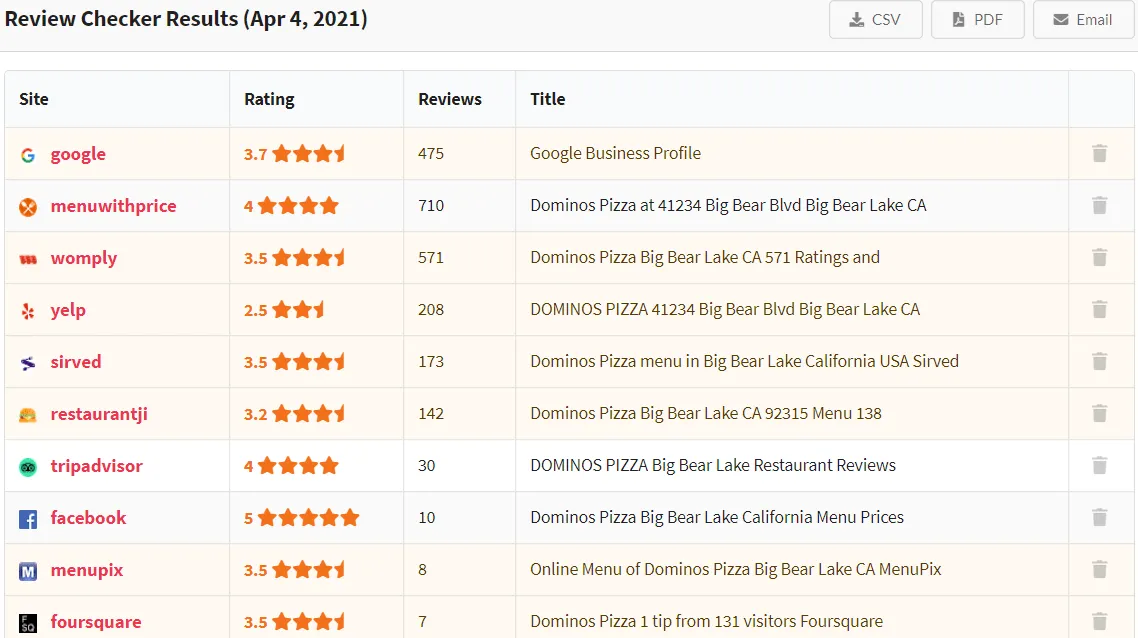Send results via Email button
The image size is (1138, 638).
pyautogui.click(x=1083, y=20)
